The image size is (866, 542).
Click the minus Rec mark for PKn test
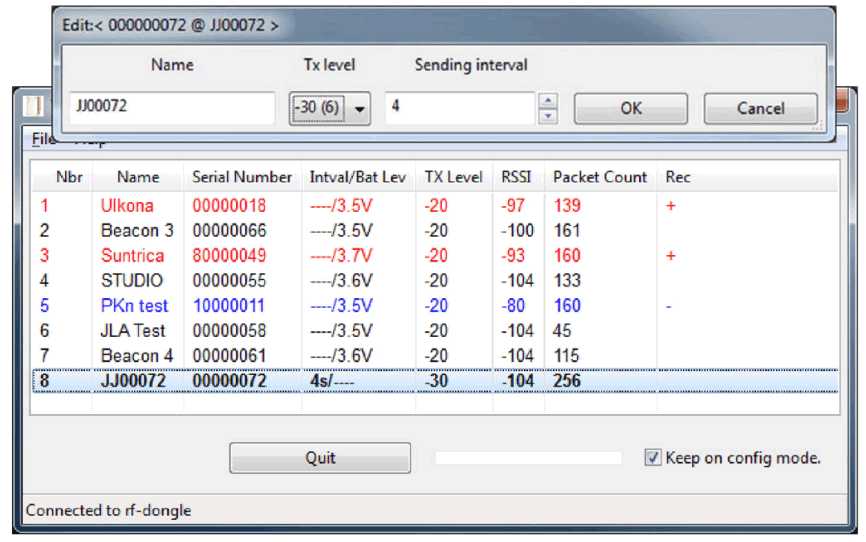(x=668, y=306)
